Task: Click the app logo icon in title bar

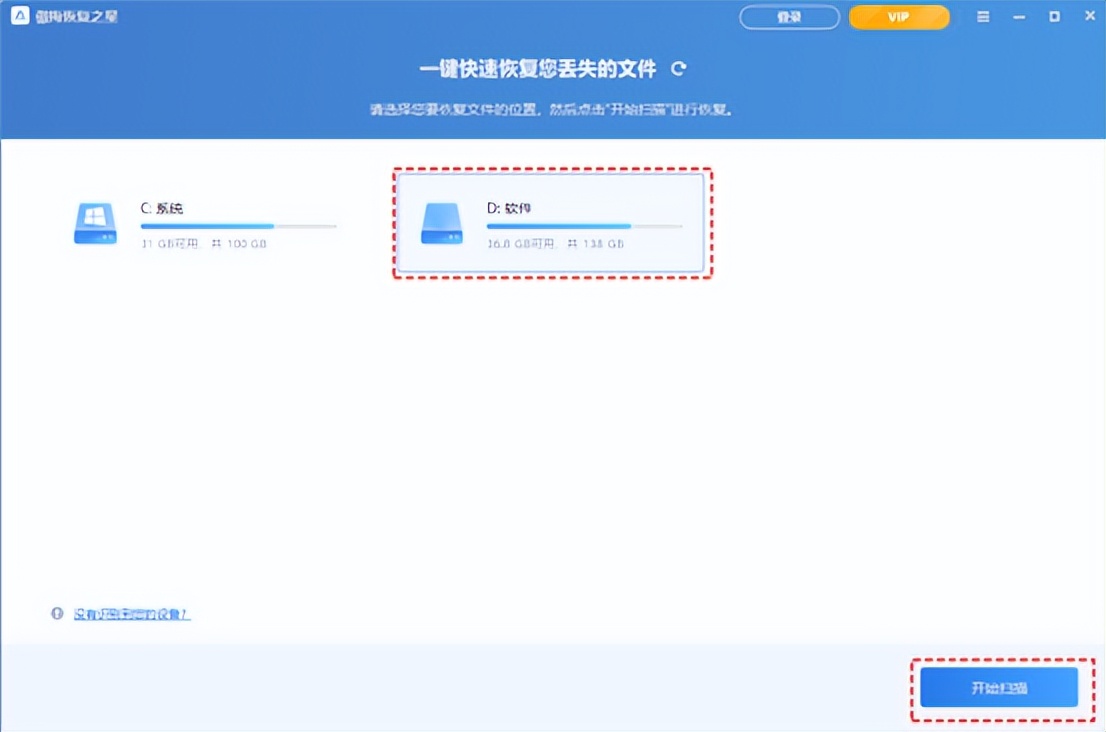Action: point(22,16)
